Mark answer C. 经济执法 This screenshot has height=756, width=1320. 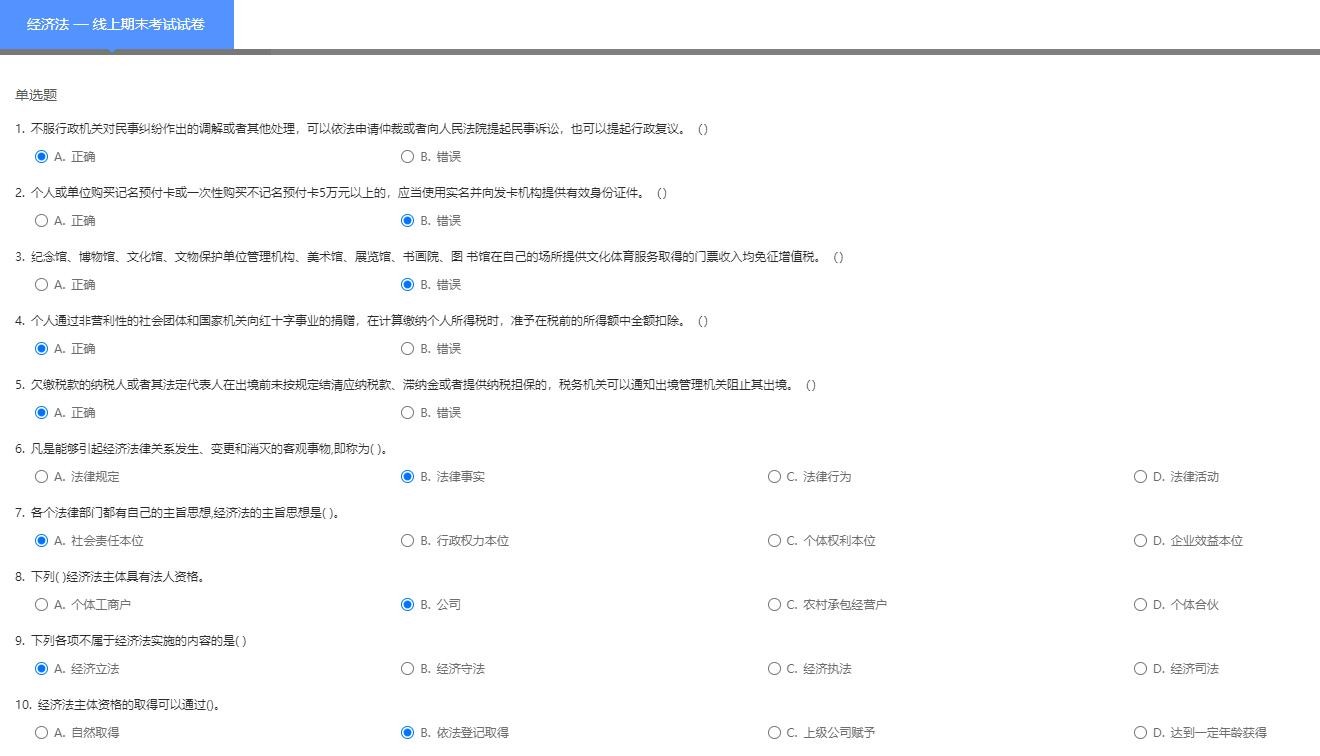pos(774,669)
